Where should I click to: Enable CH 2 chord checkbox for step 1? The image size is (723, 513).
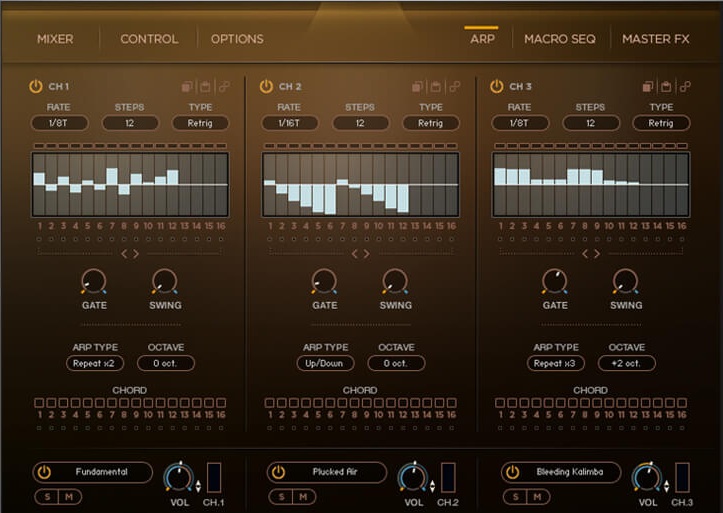pyautogui.click(x=270, y=403)
